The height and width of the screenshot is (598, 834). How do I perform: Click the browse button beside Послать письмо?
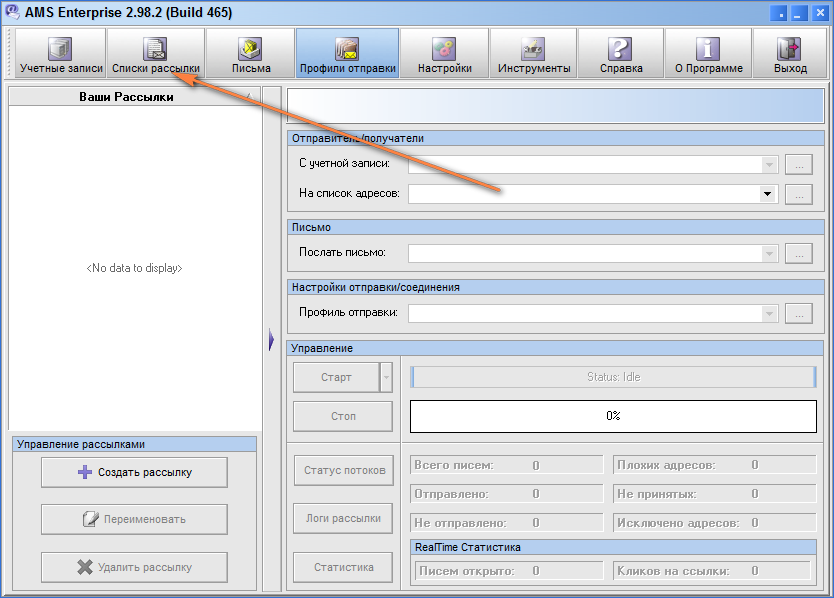pyautogui.click(x=799, y=254)
